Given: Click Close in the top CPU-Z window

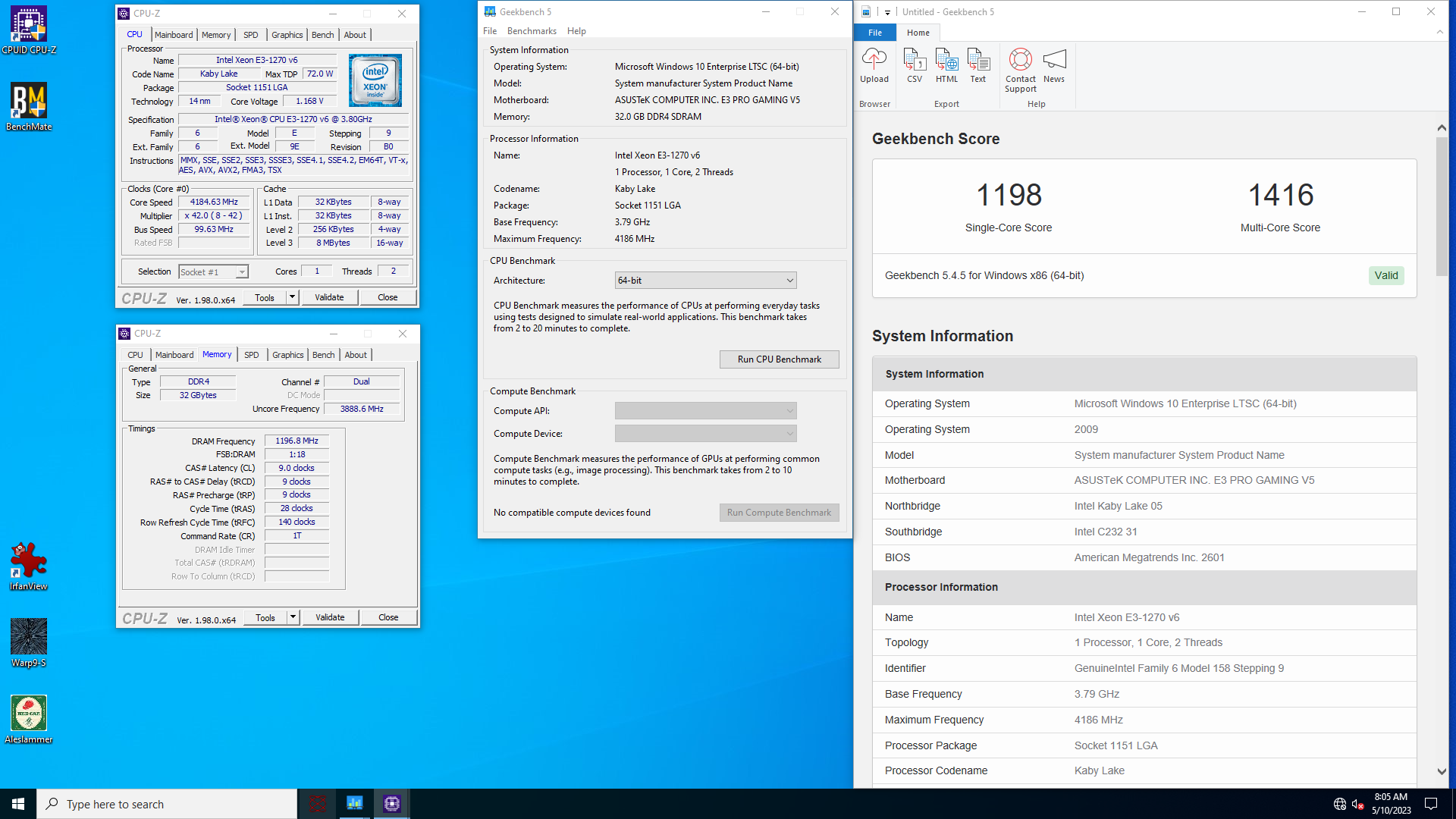Looking at the screenshot, I should point(388,297).
